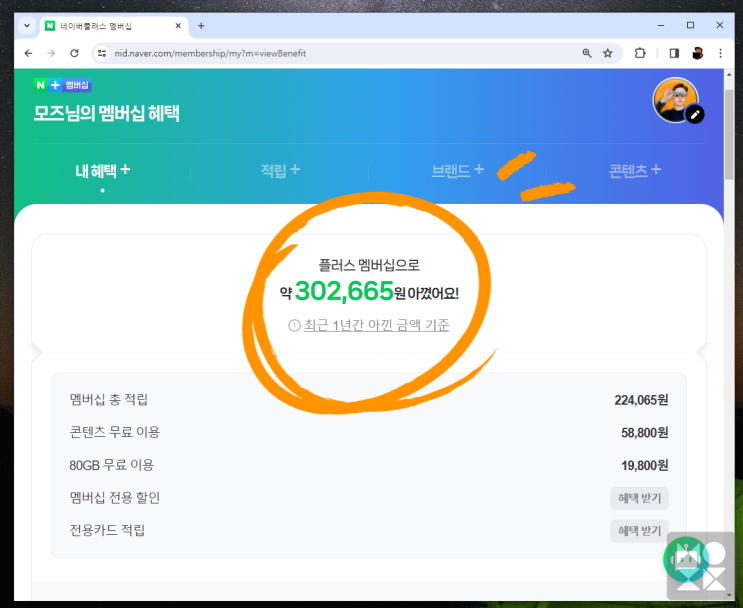
Task: Close the 네이버플러스 멤버십 tab
Action: click(x=178, y=26)
